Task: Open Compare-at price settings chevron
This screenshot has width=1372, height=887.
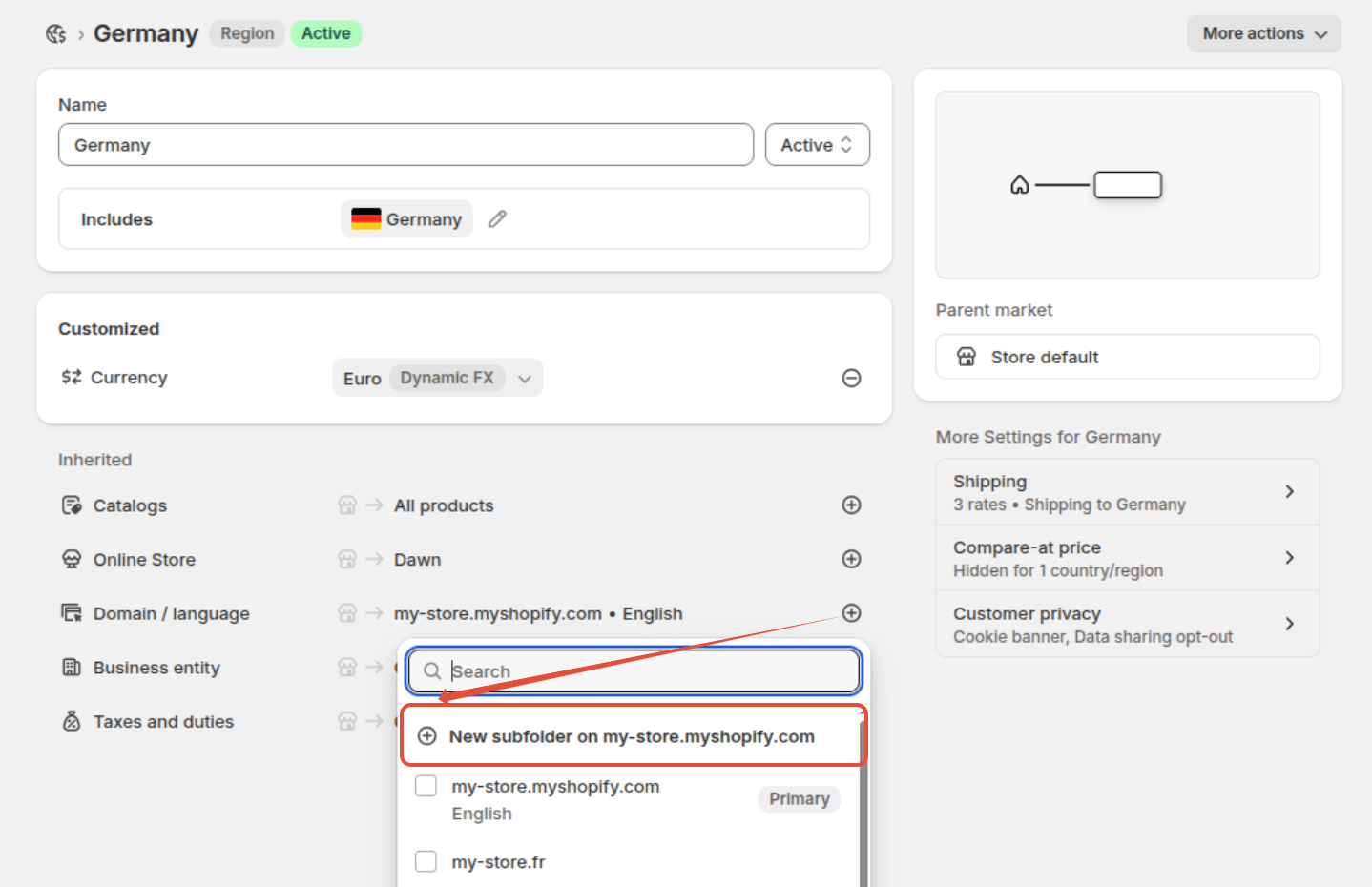Action: [x=1290, y=558]
